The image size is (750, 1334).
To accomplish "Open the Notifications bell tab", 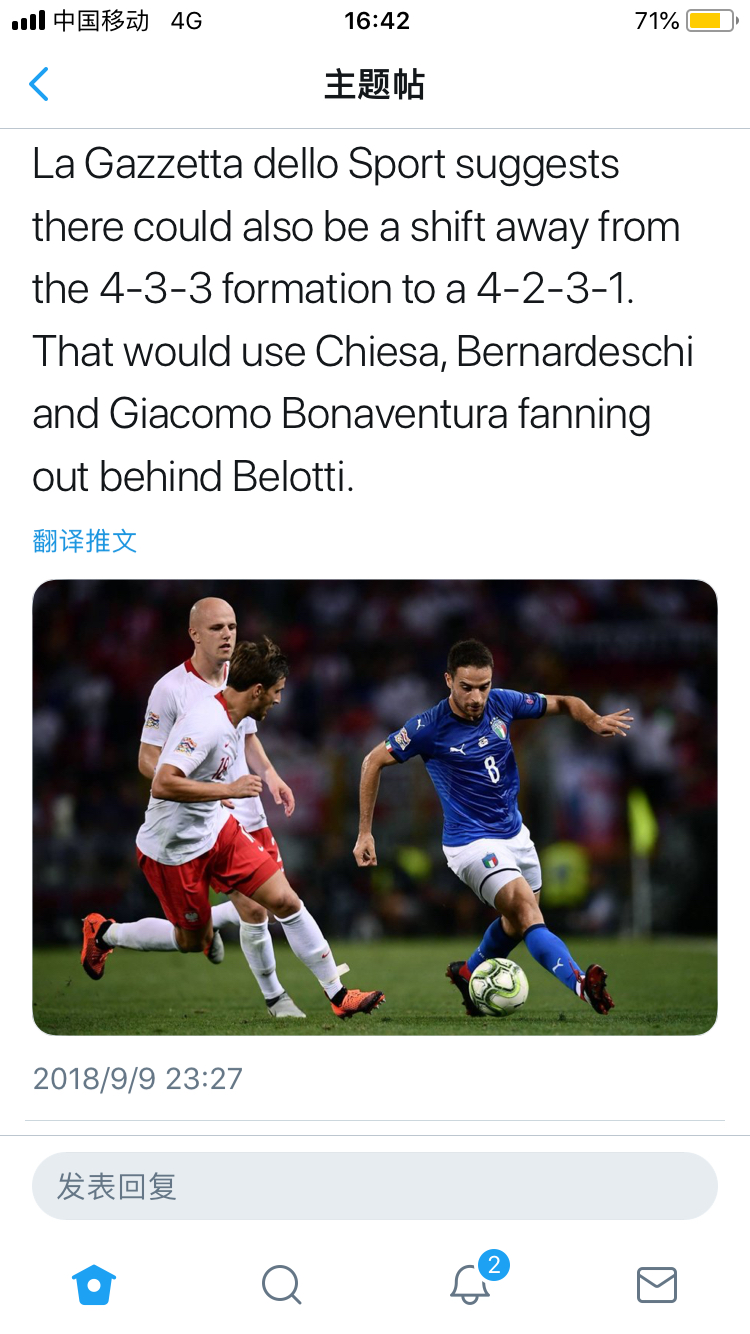I will pyautogui.click(x=469, y=1285).
